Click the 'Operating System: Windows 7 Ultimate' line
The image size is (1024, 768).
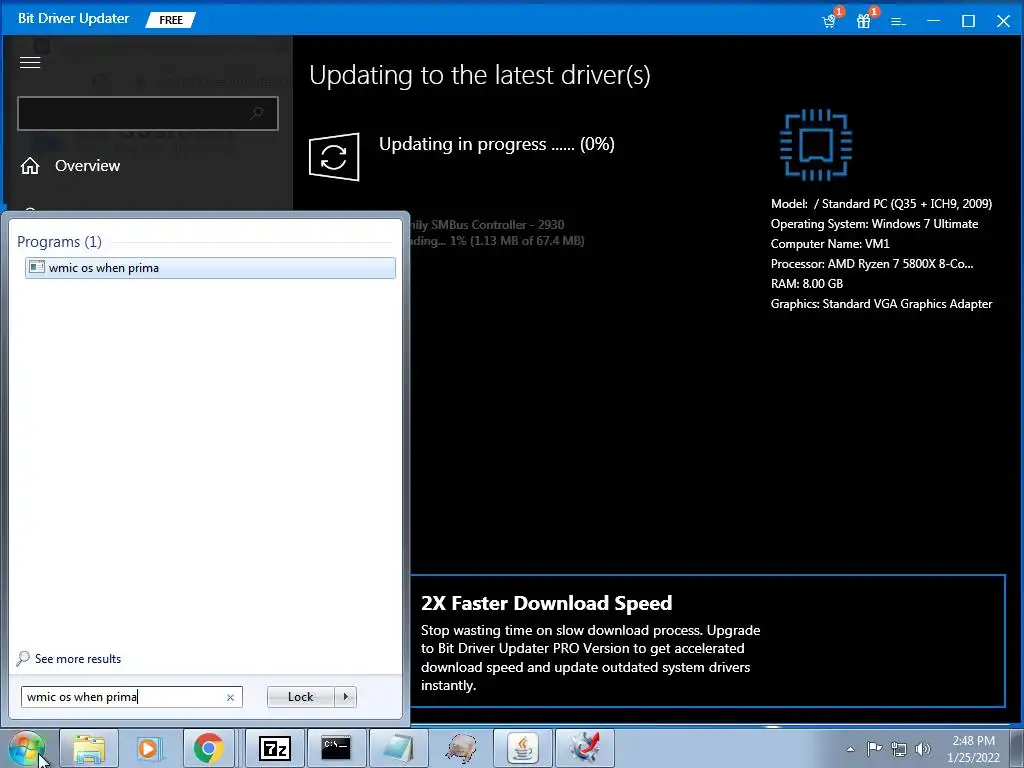click(x=874, y=224)
